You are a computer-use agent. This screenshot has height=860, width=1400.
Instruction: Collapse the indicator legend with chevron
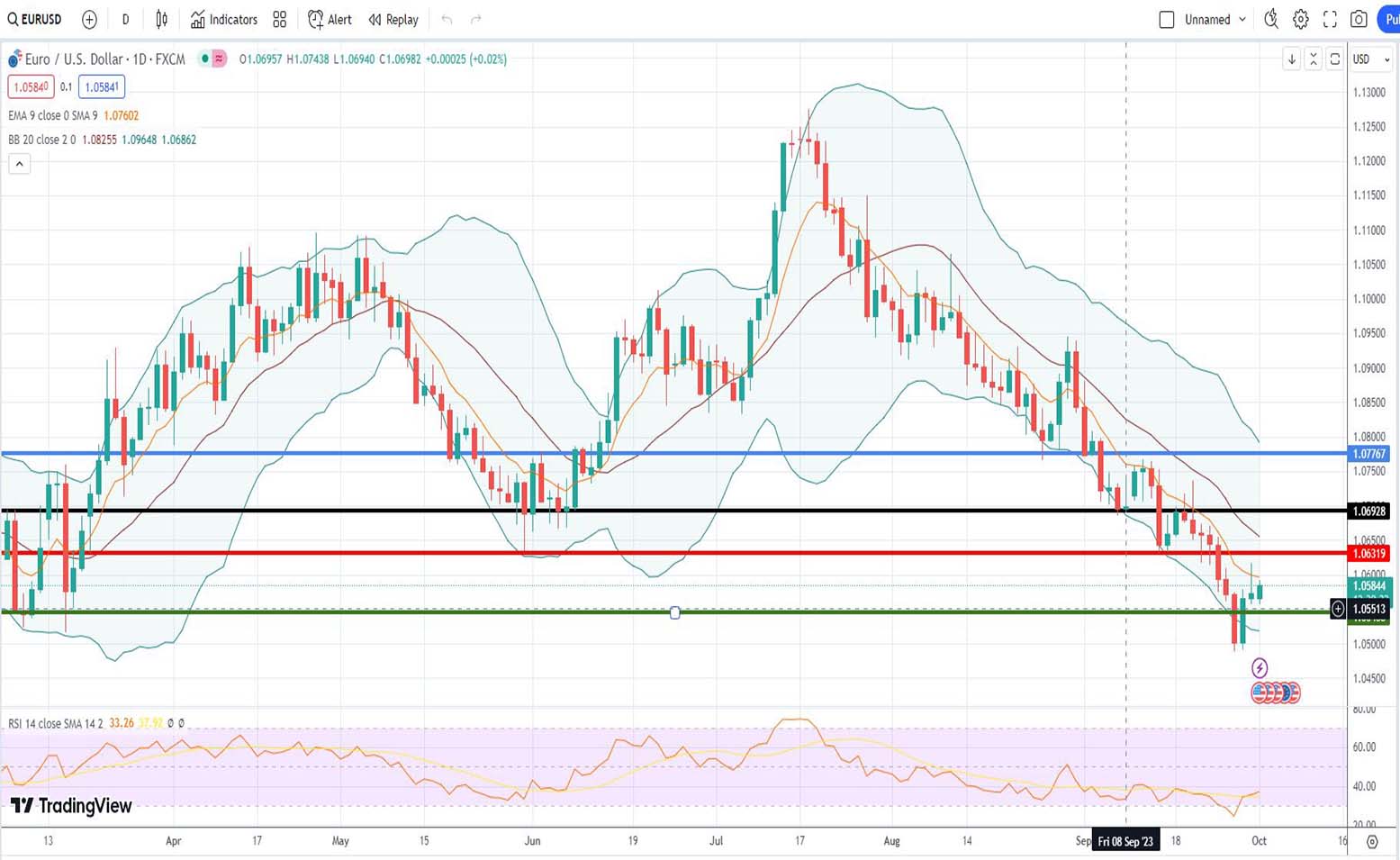coord(19,164)
